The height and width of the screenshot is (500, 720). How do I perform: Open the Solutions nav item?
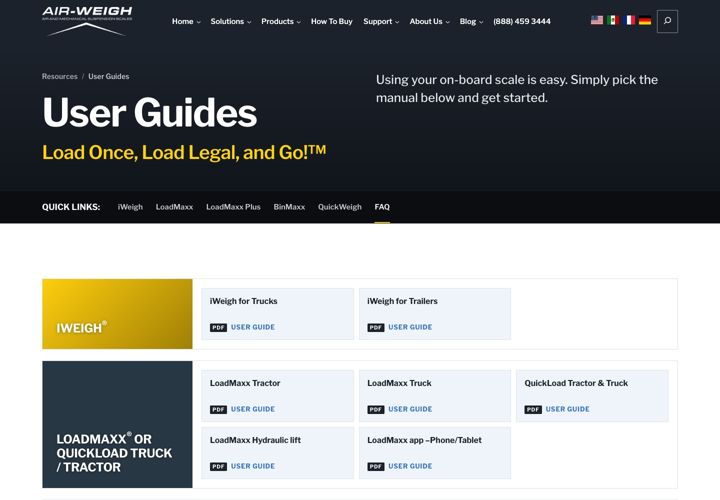point(227,22)
